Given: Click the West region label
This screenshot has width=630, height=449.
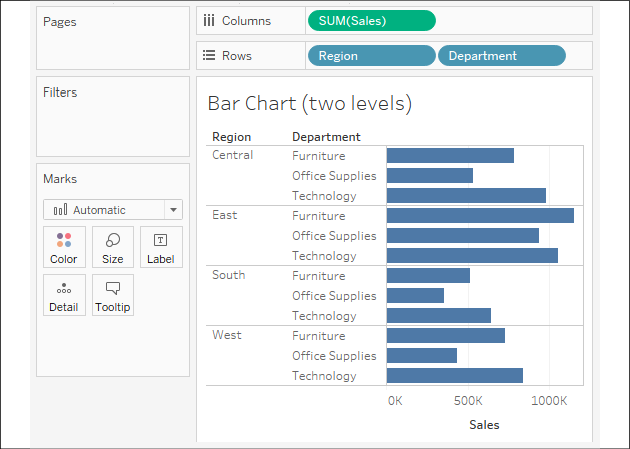Looking at the screenshot, I should 228,335.
